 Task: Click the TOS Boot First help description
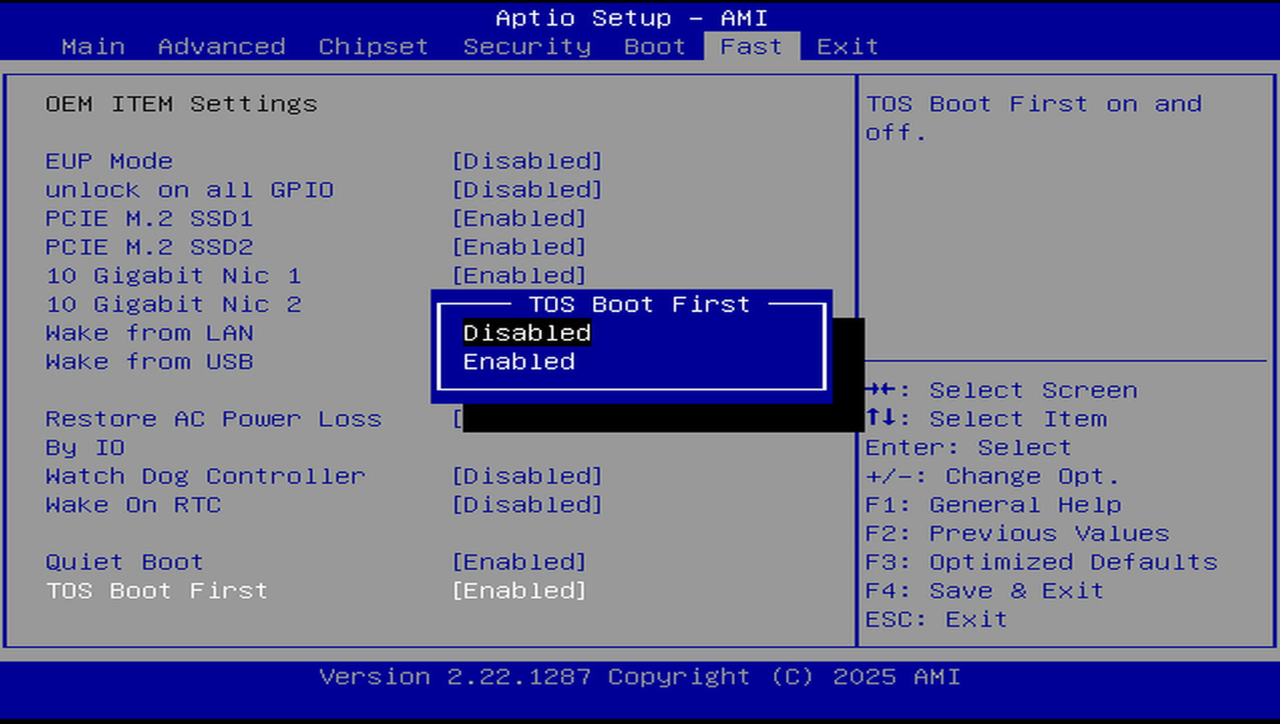(x=1034, y=118)
